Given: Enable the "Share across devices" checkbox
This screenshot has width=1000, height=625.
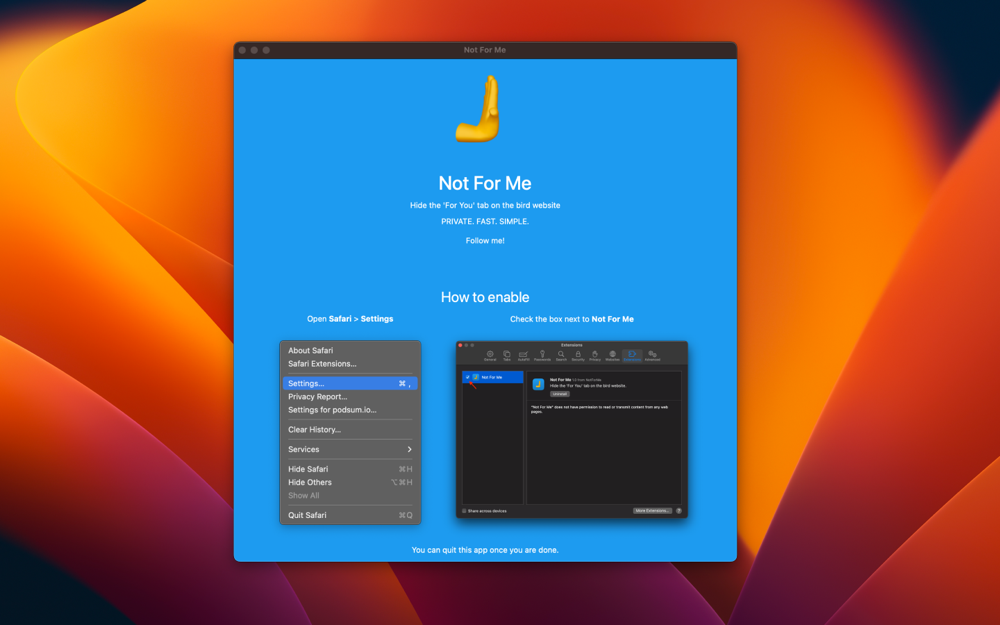Looking at the screenshot, I should pos(464,511).
